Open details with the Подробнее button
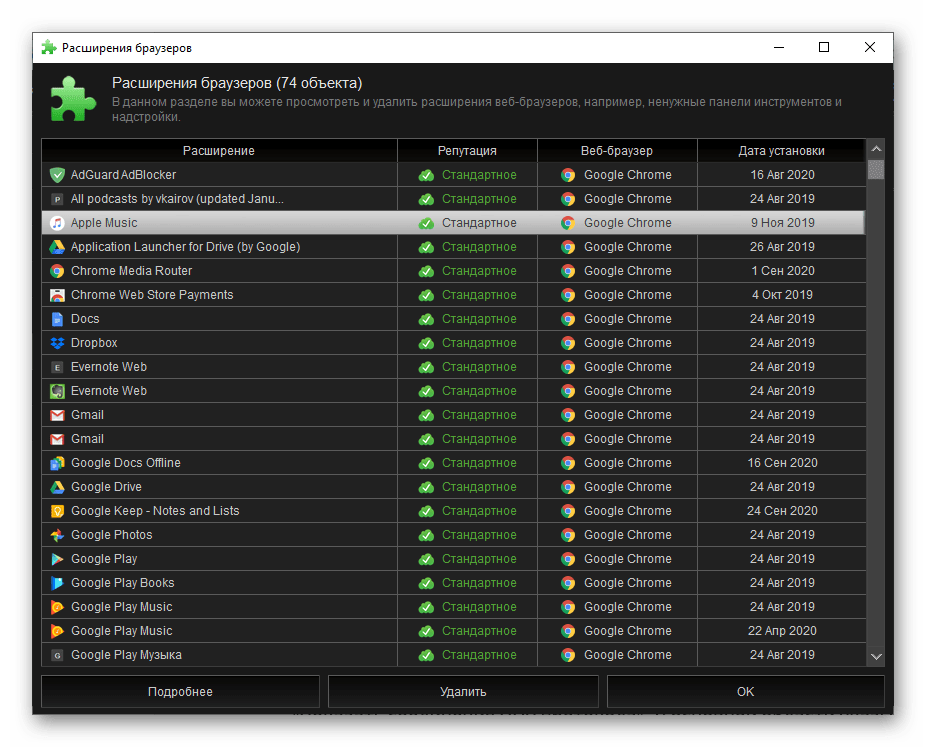926x747 pixels. coord(180,691)
